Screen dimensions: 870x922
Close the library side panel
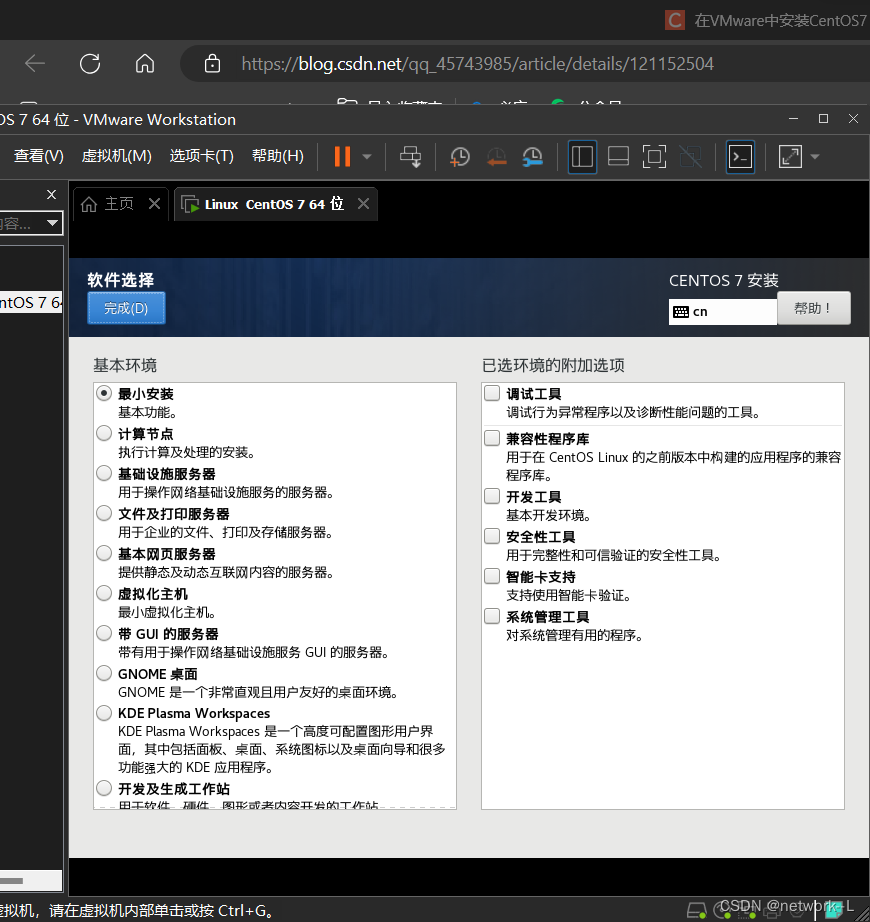(52, 195)
